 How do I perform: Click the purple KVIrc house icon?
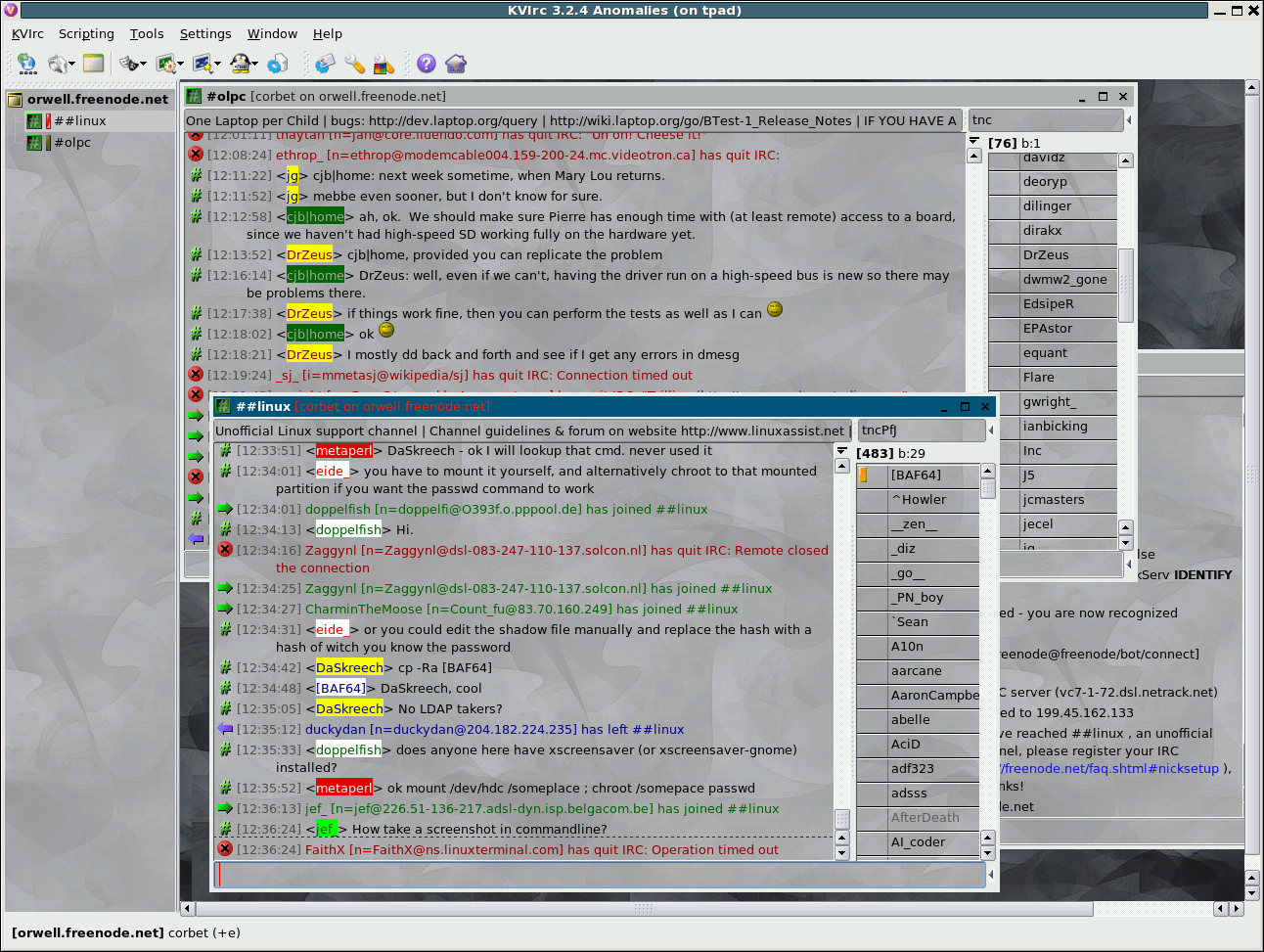(456, 64)
